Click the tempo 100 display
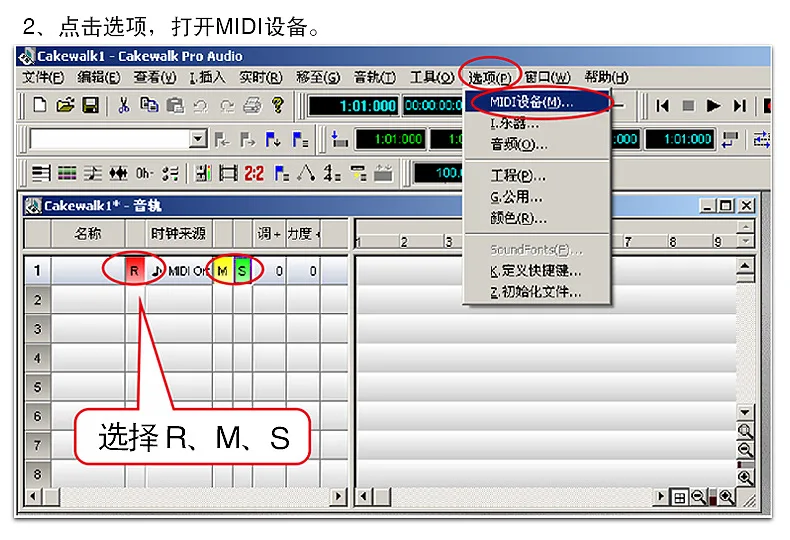The height and width of the screenshot is (540, 790). (438, 173)
